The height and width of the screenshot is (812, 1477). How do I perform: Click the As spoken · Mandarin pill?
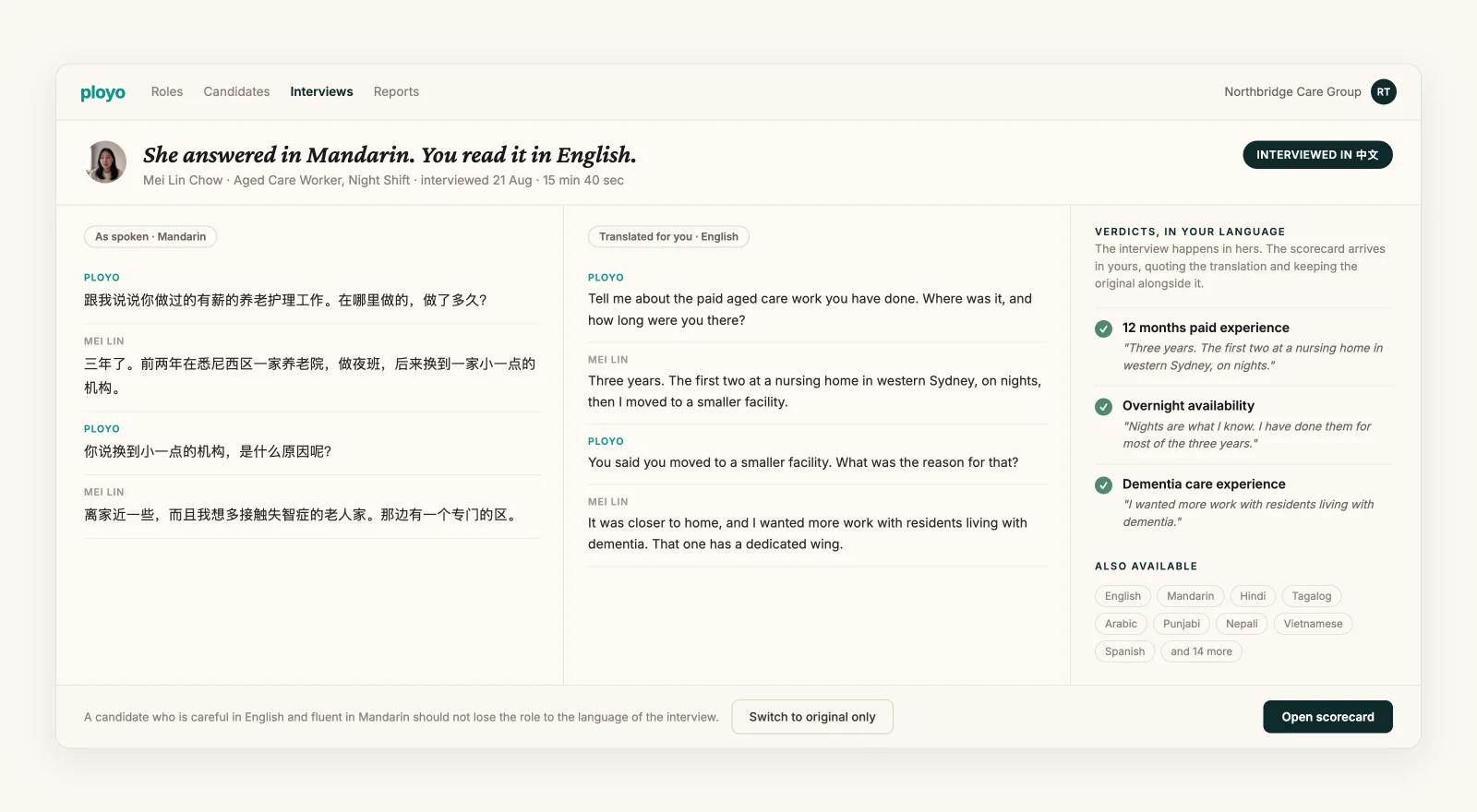pyautogui.click(x=150, y=236)
